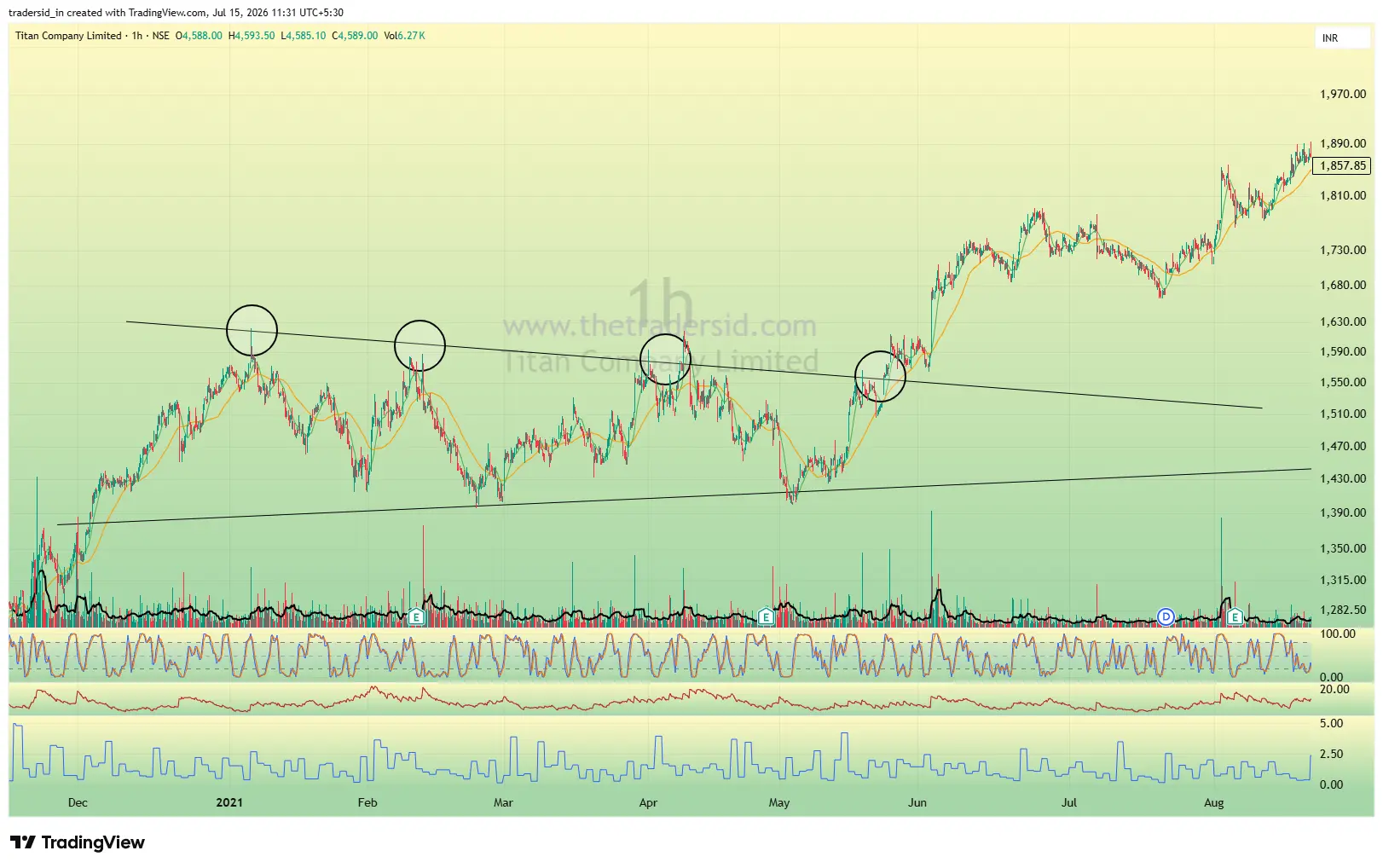Screen dimensions: 1383x868
Task: Click the 1,315.00 price axis label
Action: point(1343,580)
